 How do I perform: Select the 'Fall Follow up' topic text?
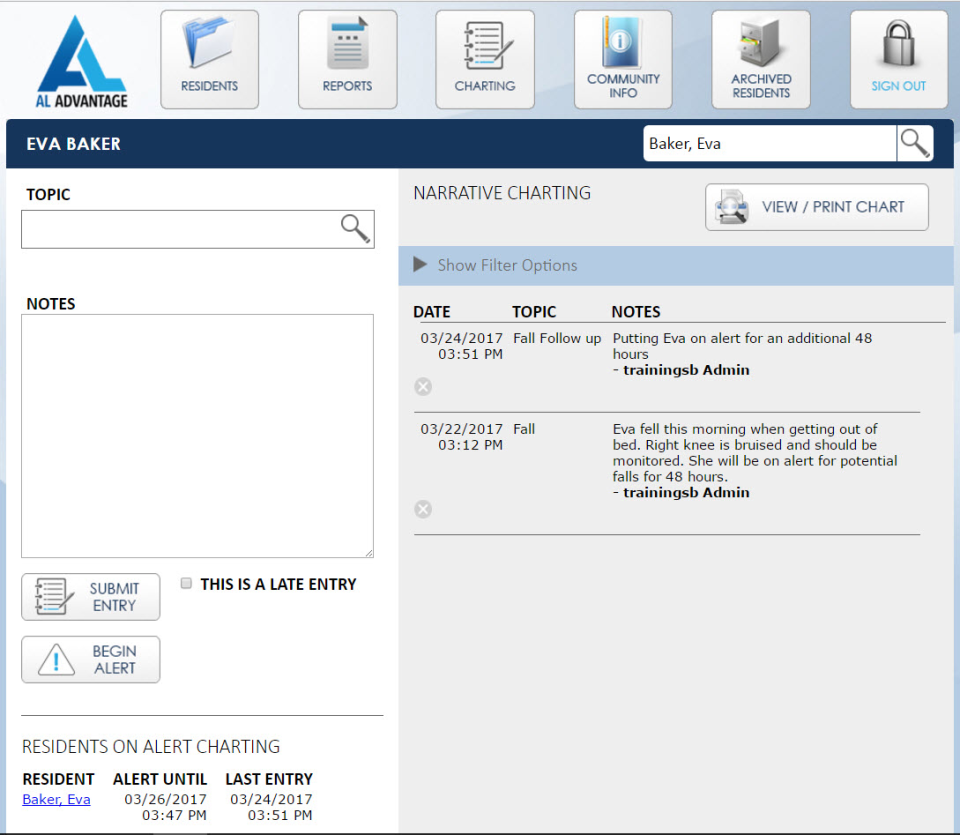click(557, 338)
